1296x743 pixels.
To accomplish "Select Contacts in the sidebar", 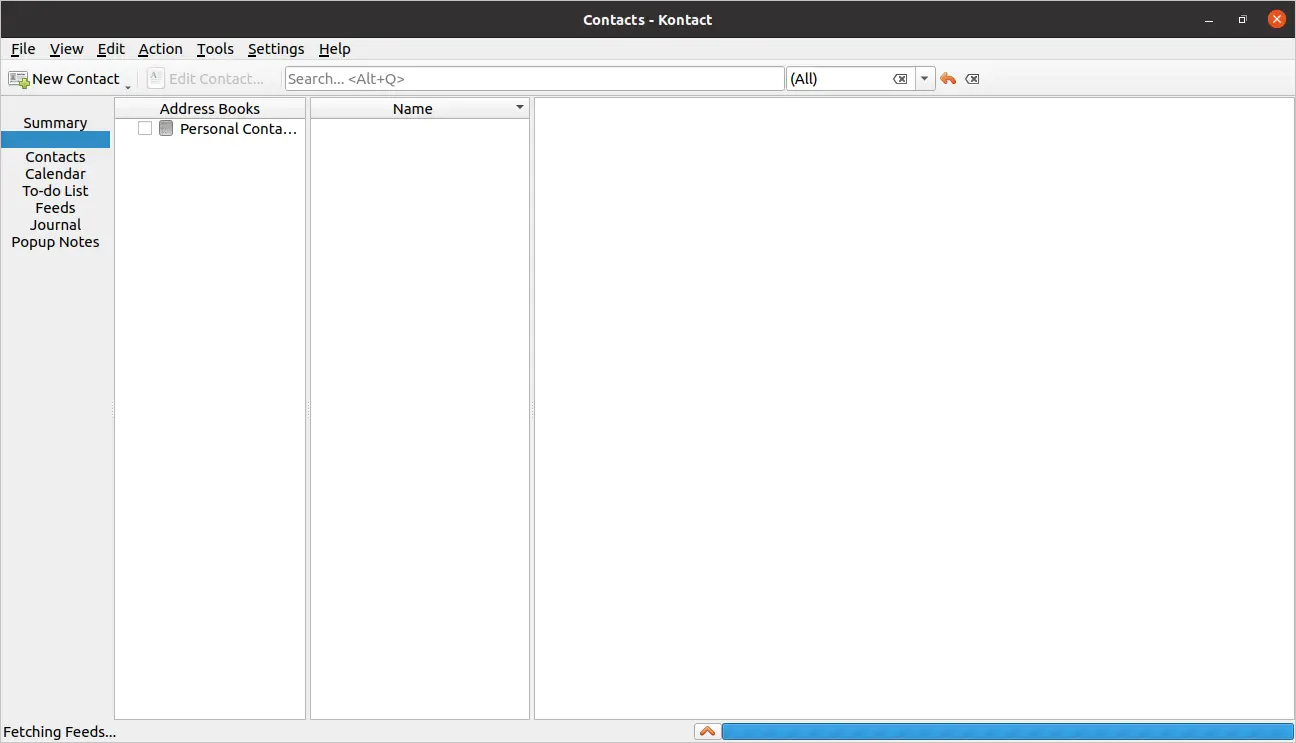I will tap(56, 157).
